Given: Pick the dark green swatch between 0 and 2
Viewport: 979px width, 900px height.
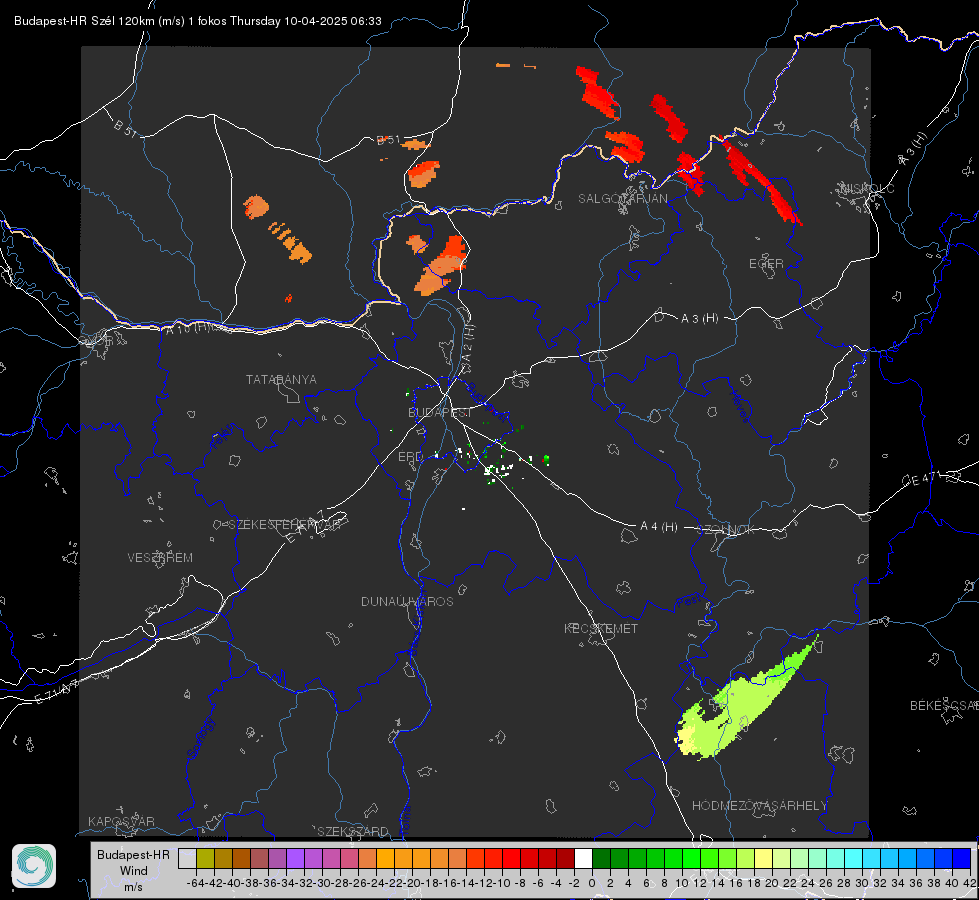Looking at the screenshot, I should (x=601, y=859).
